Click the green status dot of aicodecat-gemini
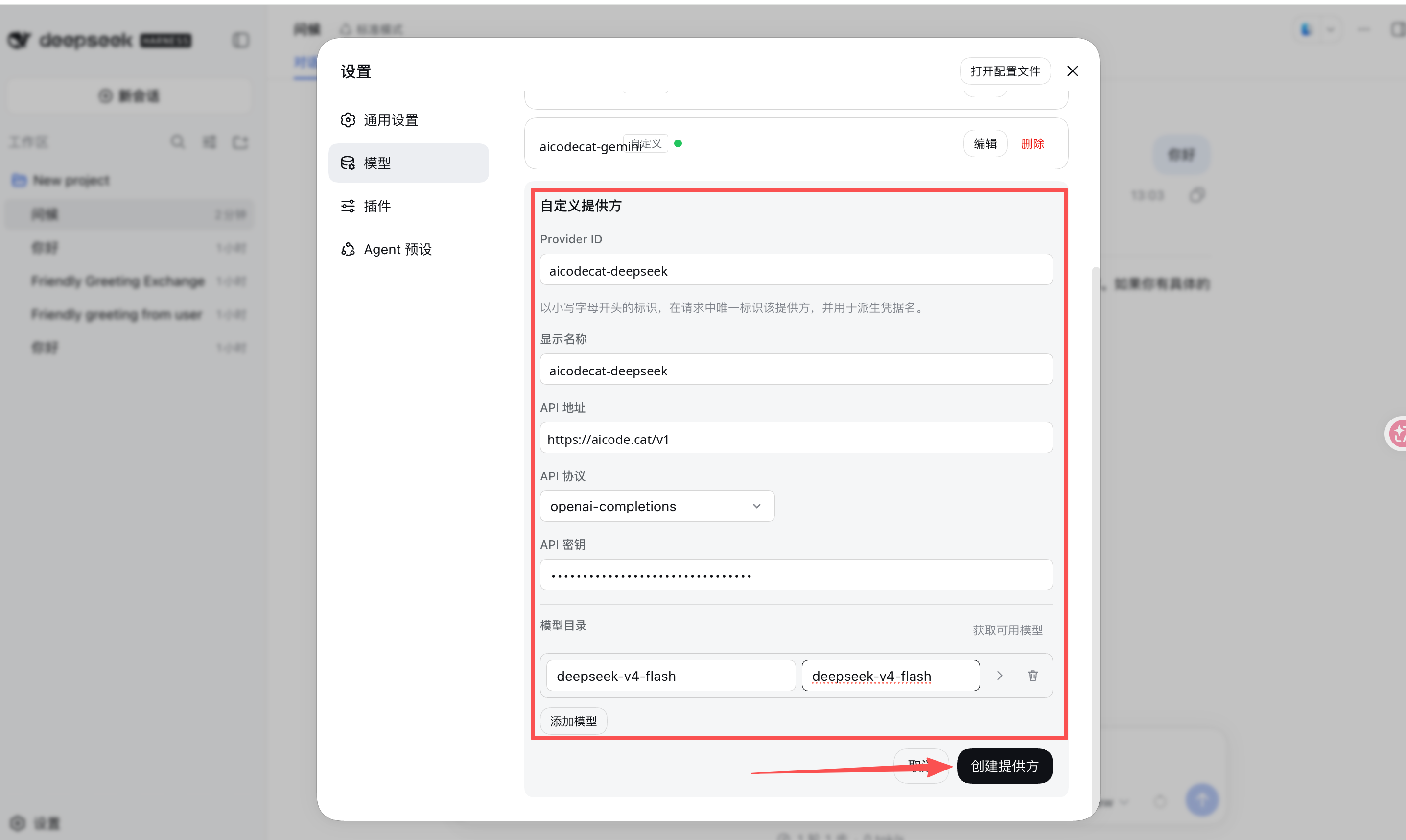 [x=678, y=144]
